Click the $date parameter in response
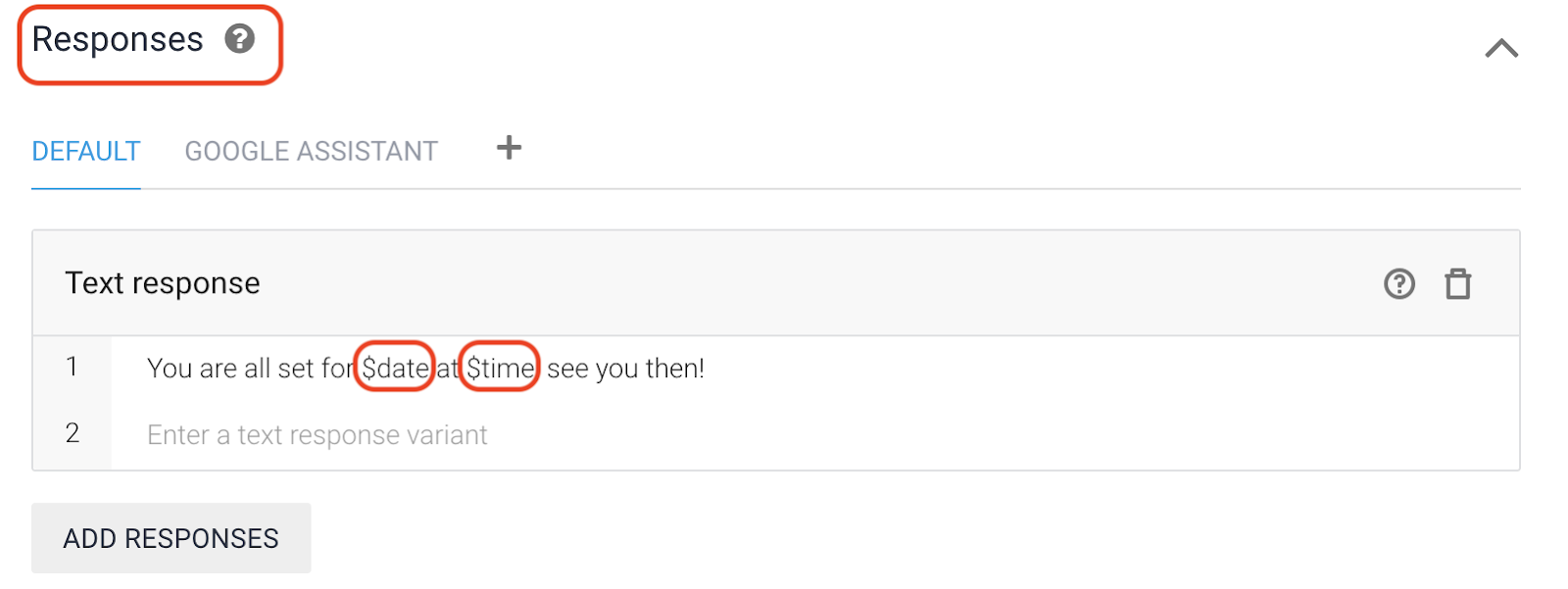This screenshot has width=1568, height=589. coord(395,368)
